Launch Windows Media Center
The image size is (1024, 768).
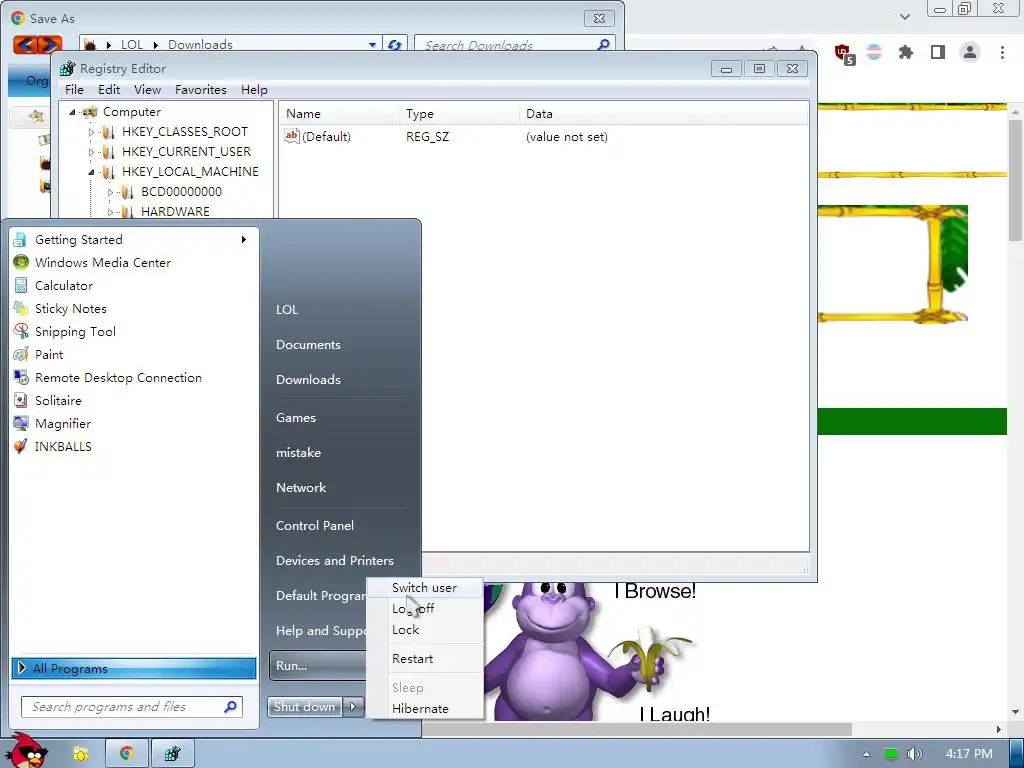(x=133, y=263)
